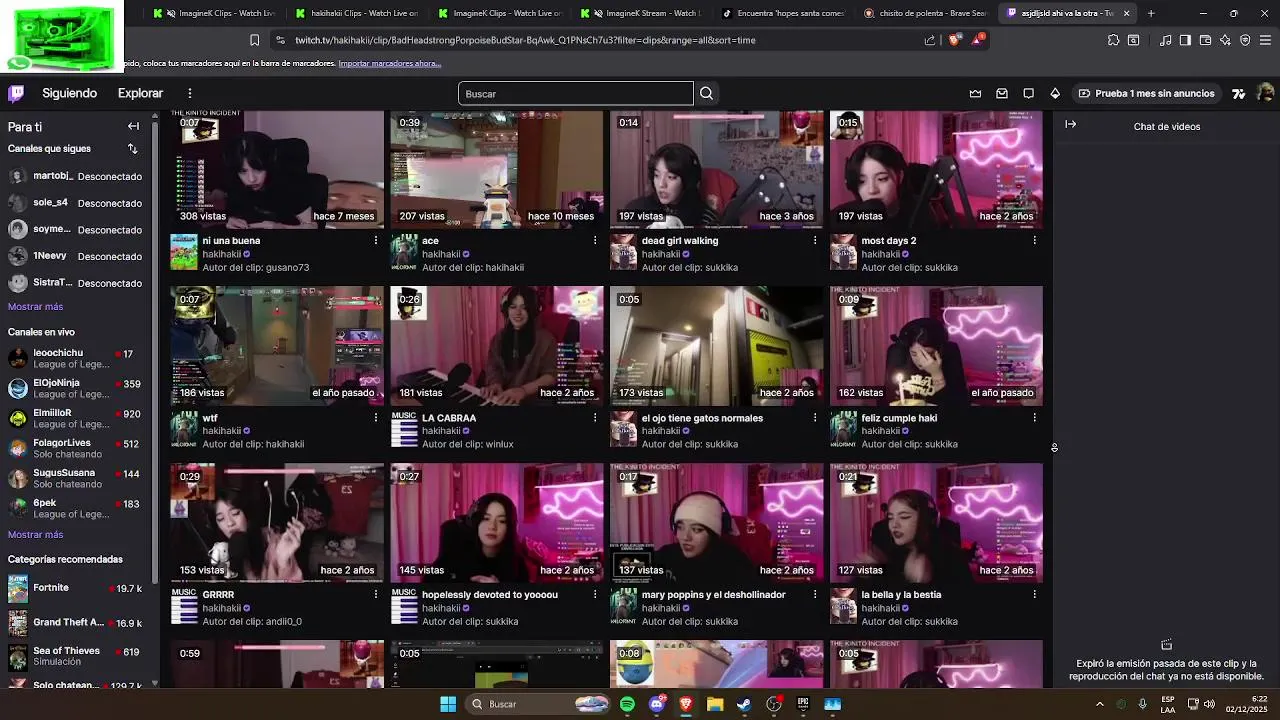Open options menu for clip 'most days 2'

click(x=1035, y=240)
